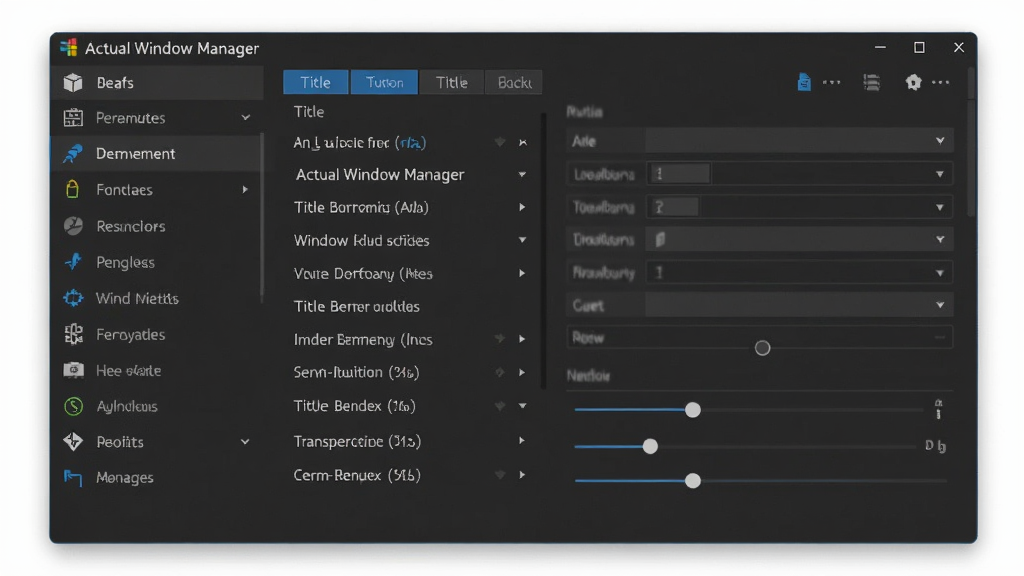The height and width of the screenshot is (576, 1024).
Task: Switch to the Tuıon tab
Action: coord(384,82)
